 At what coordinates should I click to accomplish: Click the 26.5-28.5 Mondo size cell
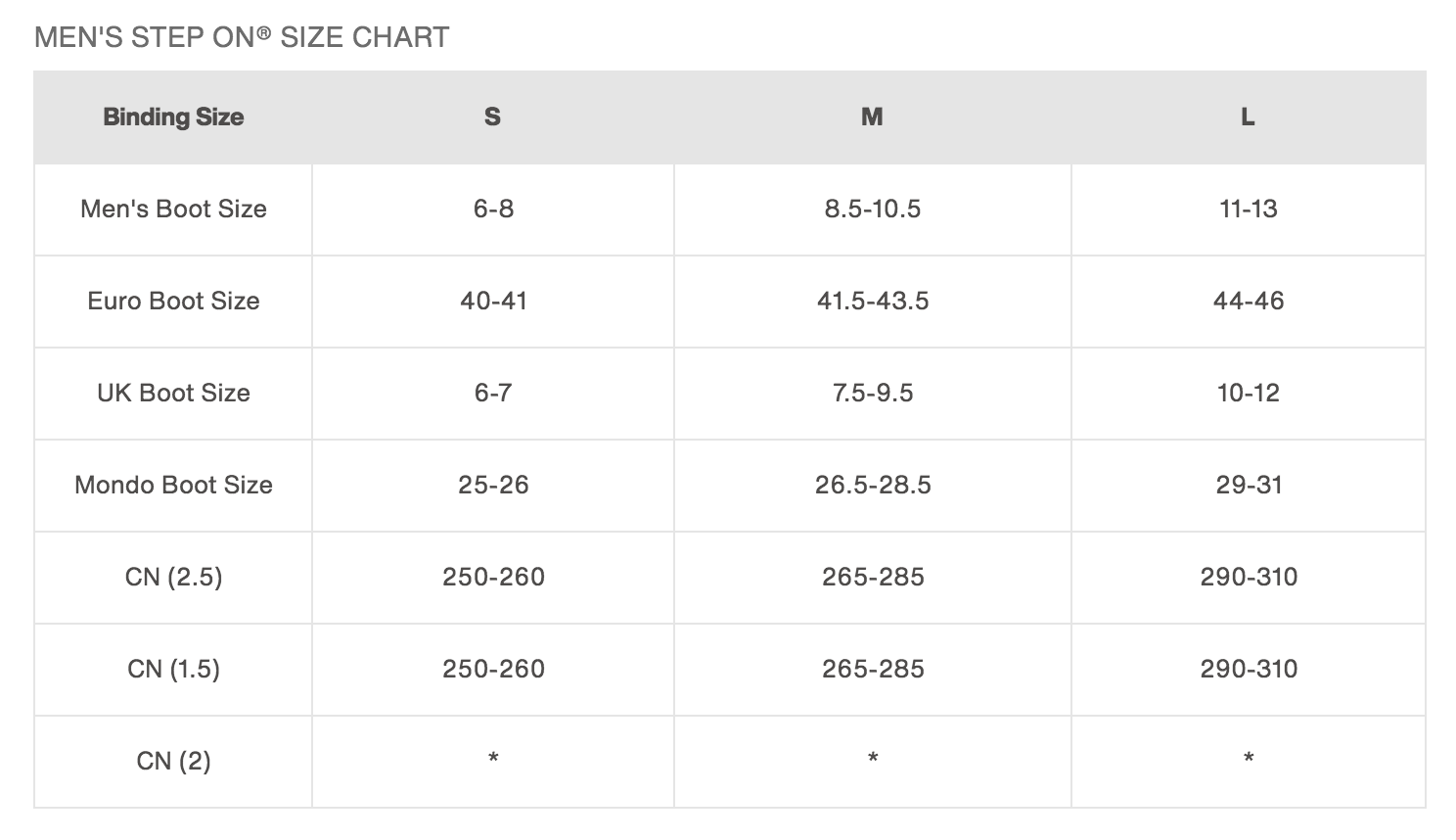pos(872,486)
